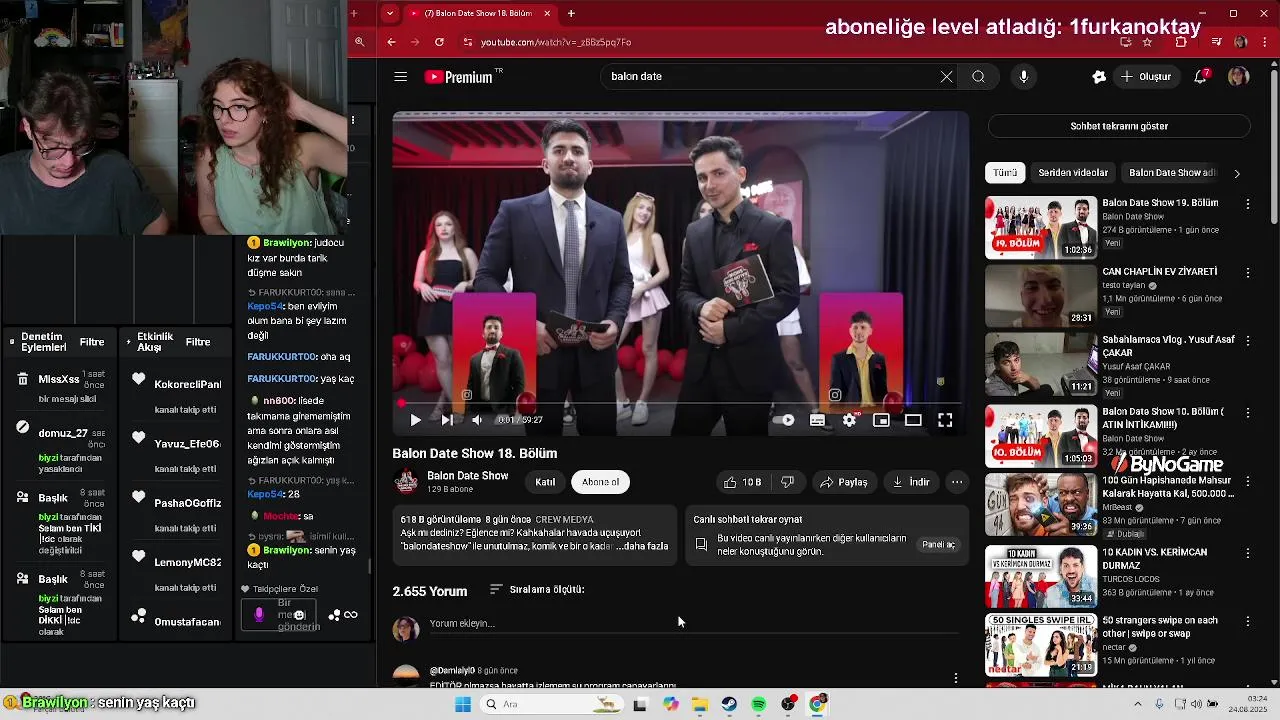Open Filtre for Denetim Eylemleri panel
The width and height of the screenshot is (1280, 720).
coord(92,342)
